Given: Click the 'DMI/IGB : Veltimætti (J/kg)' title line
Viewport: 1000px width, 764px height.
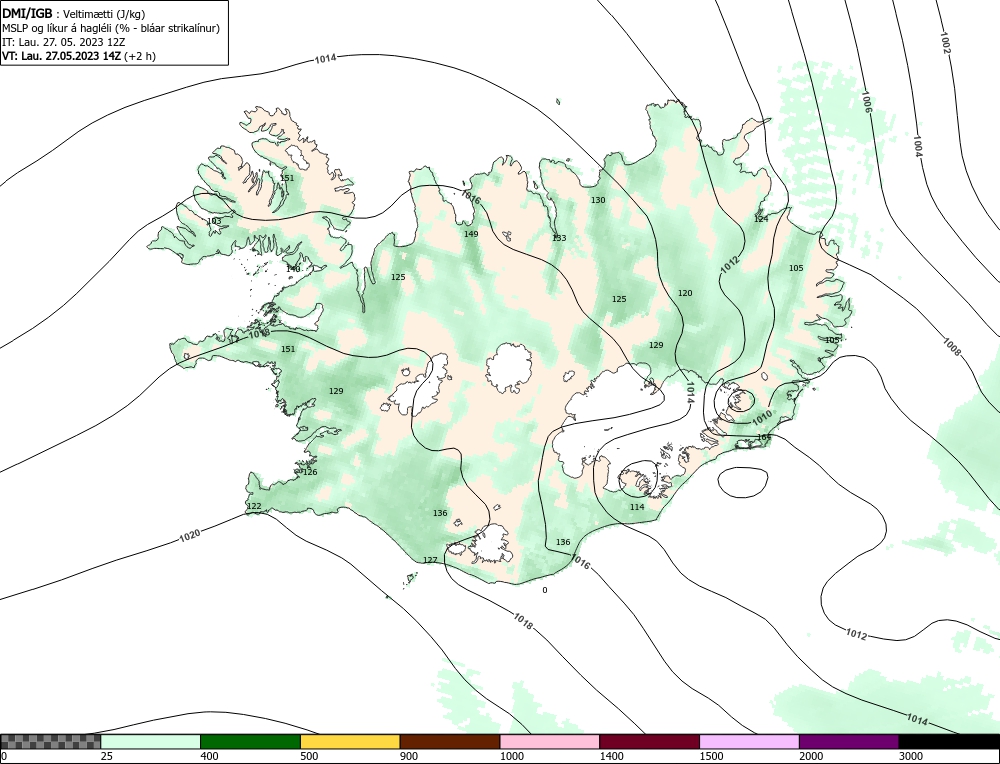Looking at the screenshot, I should [x=74, y=14].
